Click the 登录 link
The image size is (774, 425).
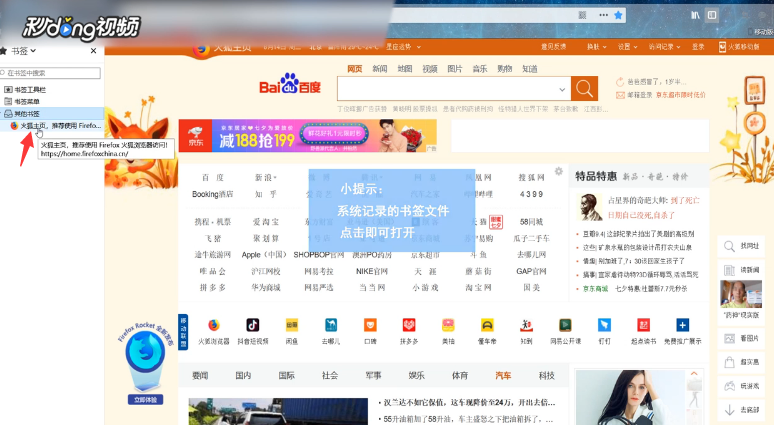pos(698,47)
